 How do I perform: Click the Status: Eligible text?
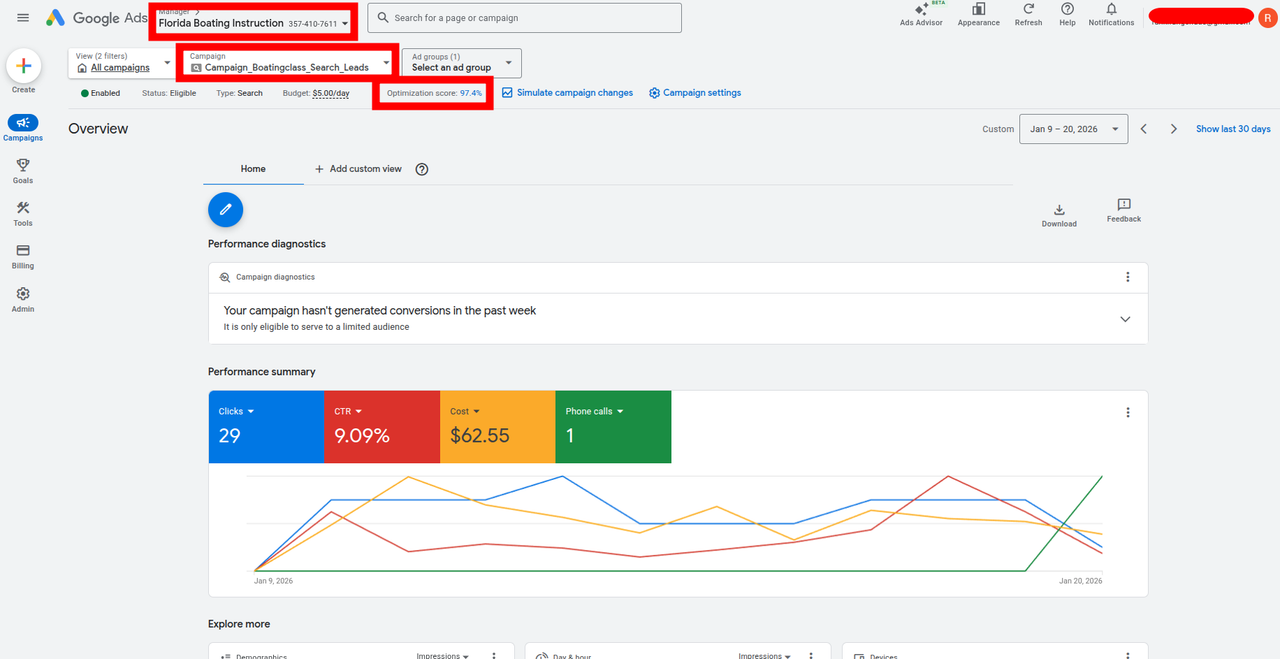169,93
